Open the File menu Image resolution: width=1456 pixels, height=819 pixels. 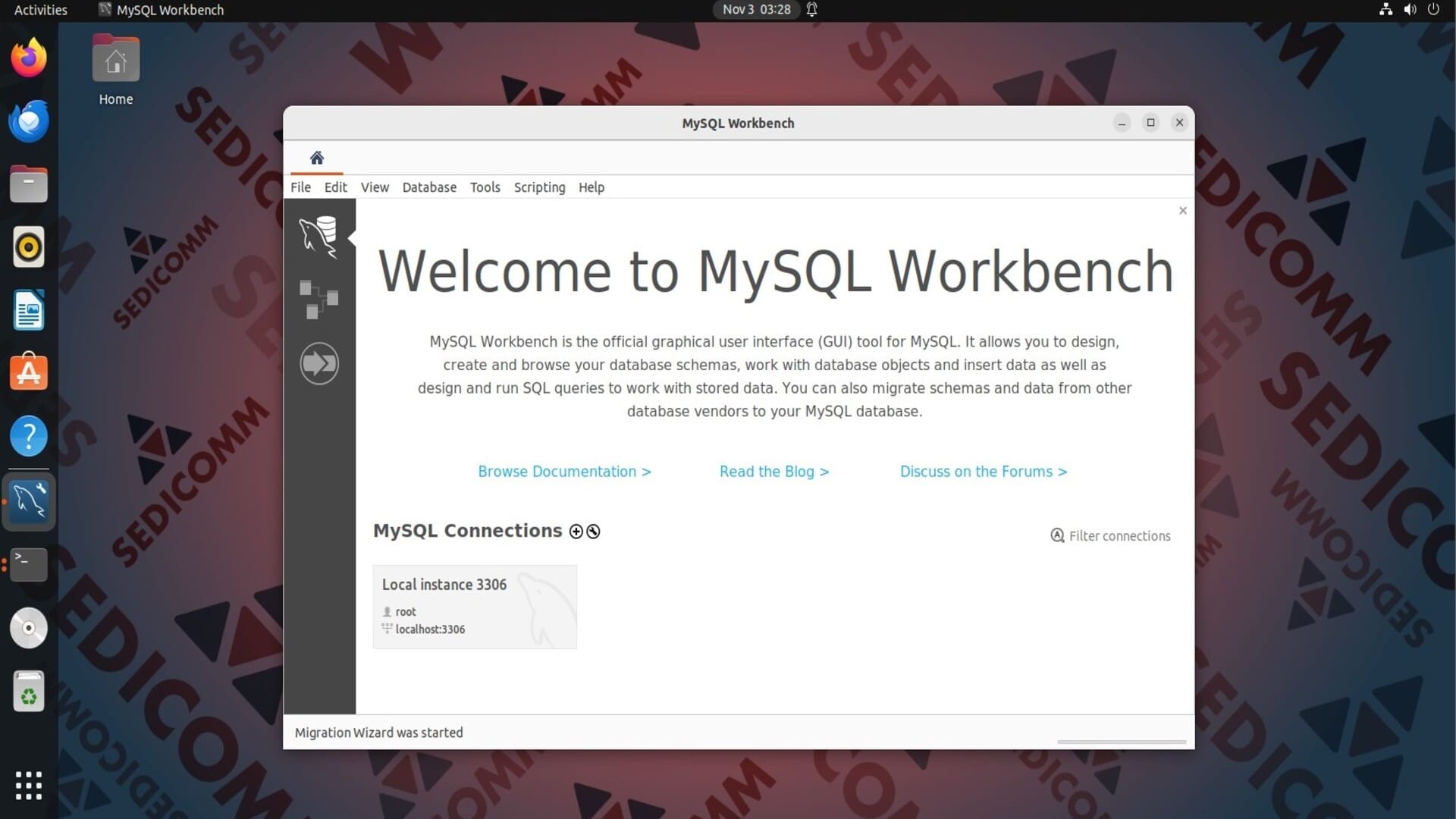coord(300,187)
